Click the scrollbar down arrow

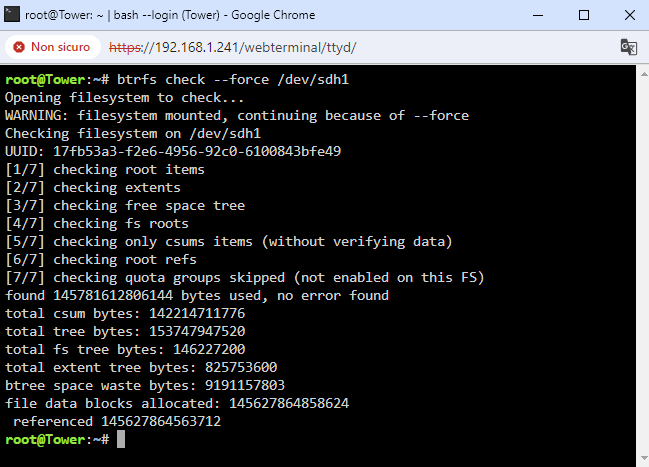644,458
